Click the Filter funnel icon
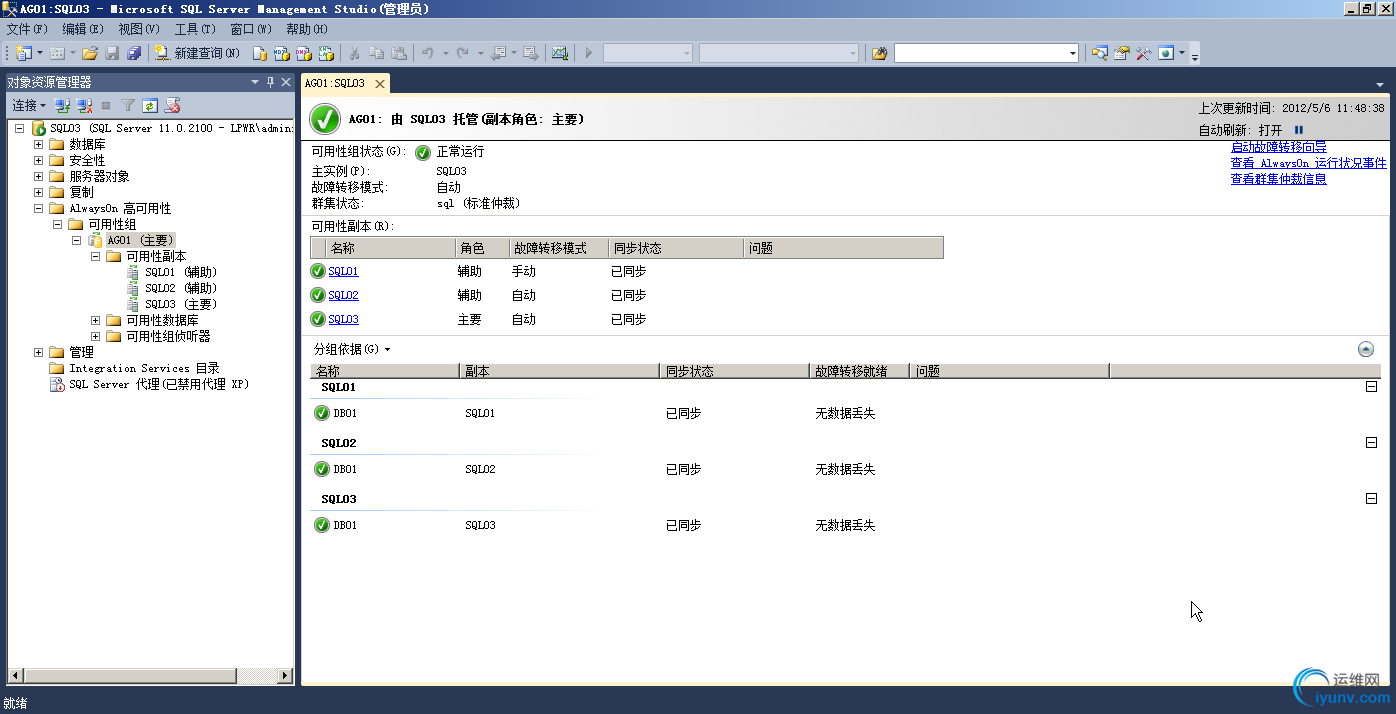1396x714 pixels. 128,105
